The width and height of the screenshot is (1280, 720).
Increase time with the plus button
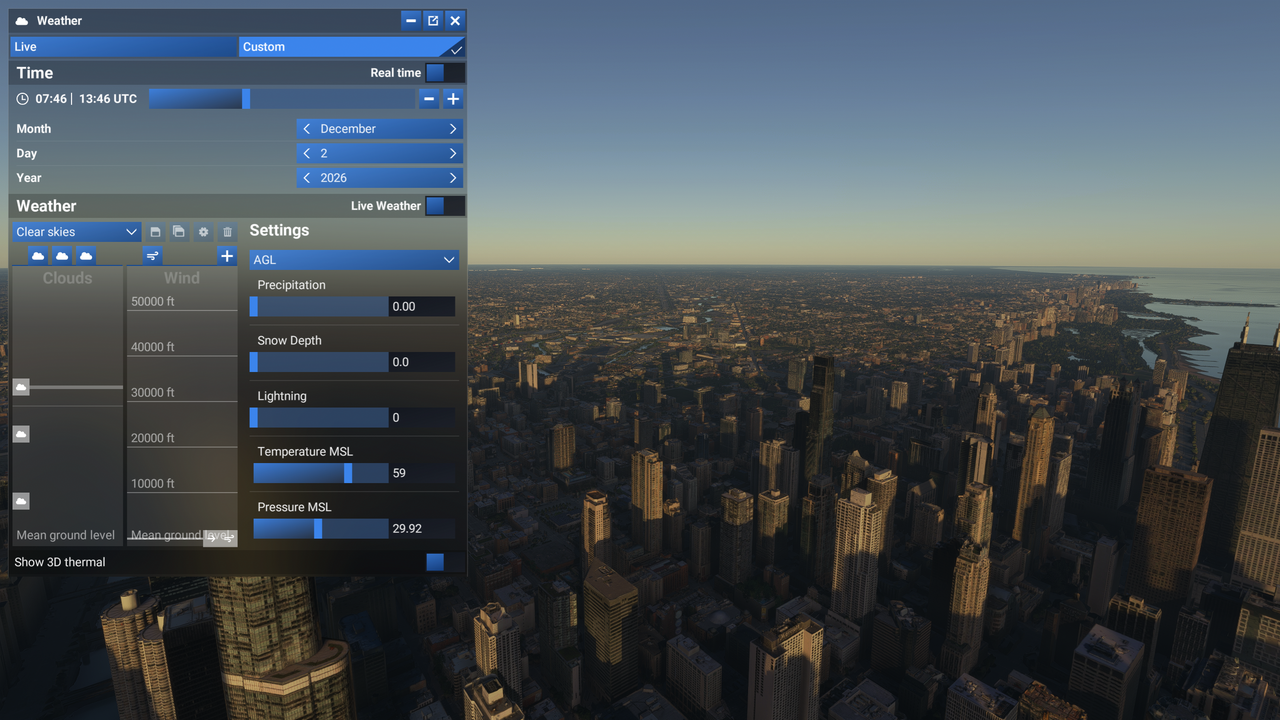[x=453, y=99]
